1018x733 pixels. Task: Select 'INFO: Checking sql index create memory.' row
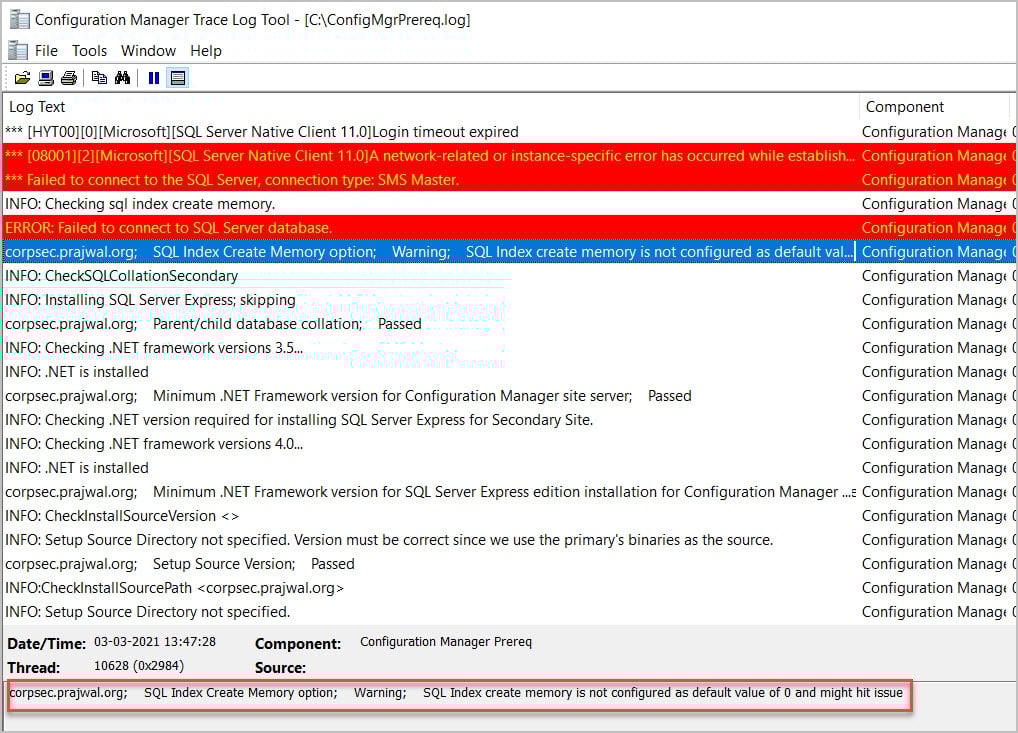point(509,204)
